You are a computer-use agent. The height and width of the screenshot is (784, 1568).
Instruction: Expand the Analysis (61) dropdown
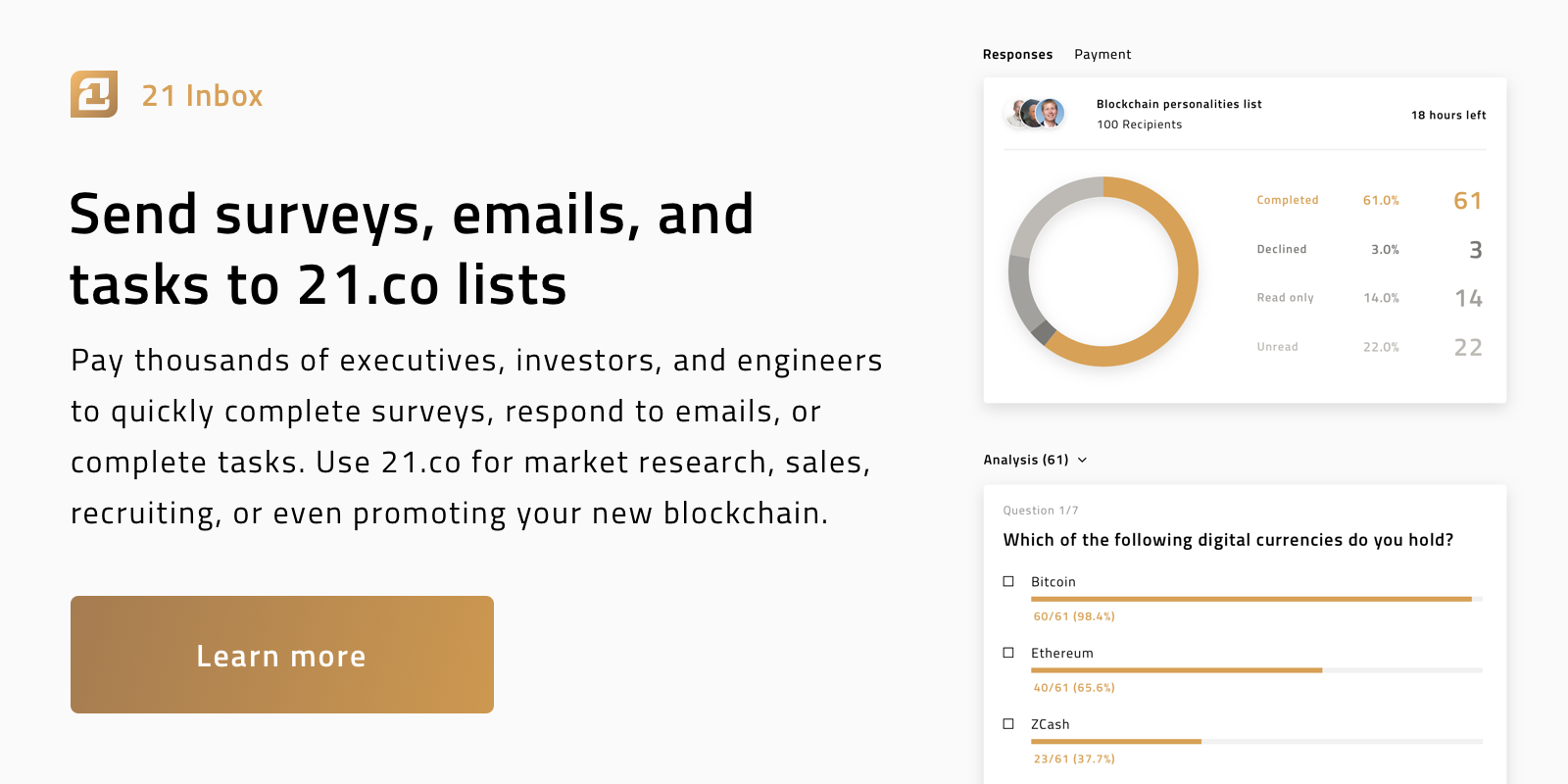pyautogui.click(x=1026, y=460)
